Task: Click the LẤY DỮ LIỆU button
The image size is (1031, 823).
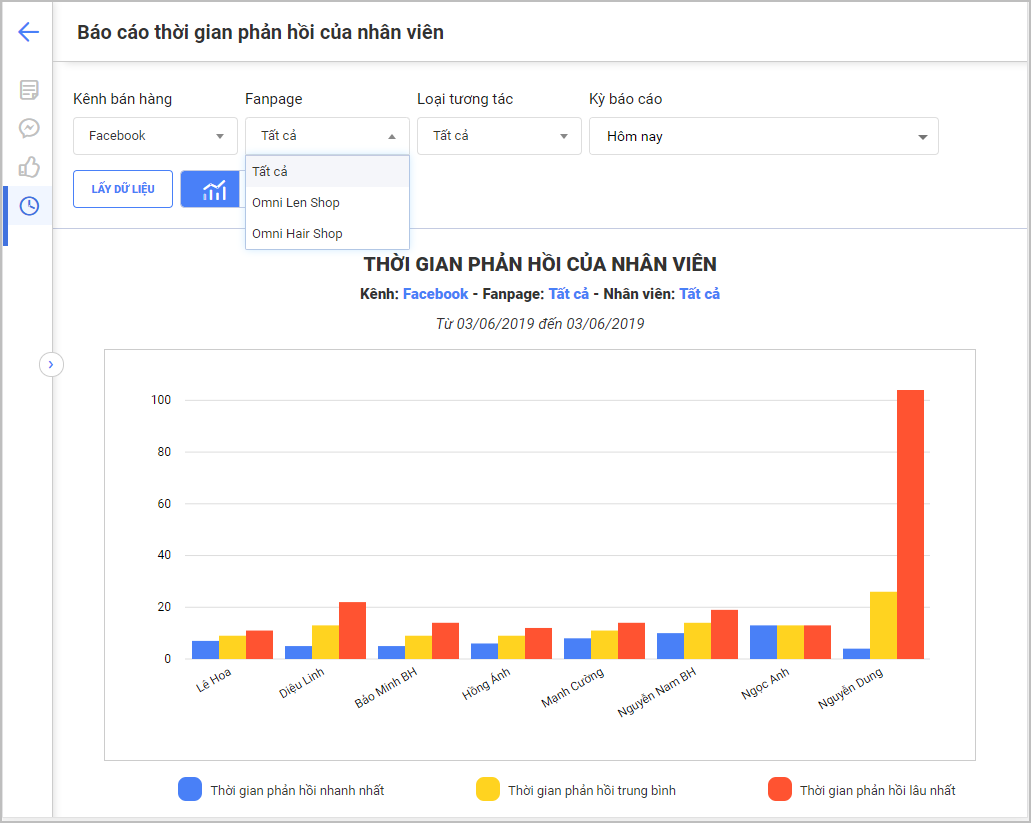Action: pyautogui.click(x=123, y=189)
